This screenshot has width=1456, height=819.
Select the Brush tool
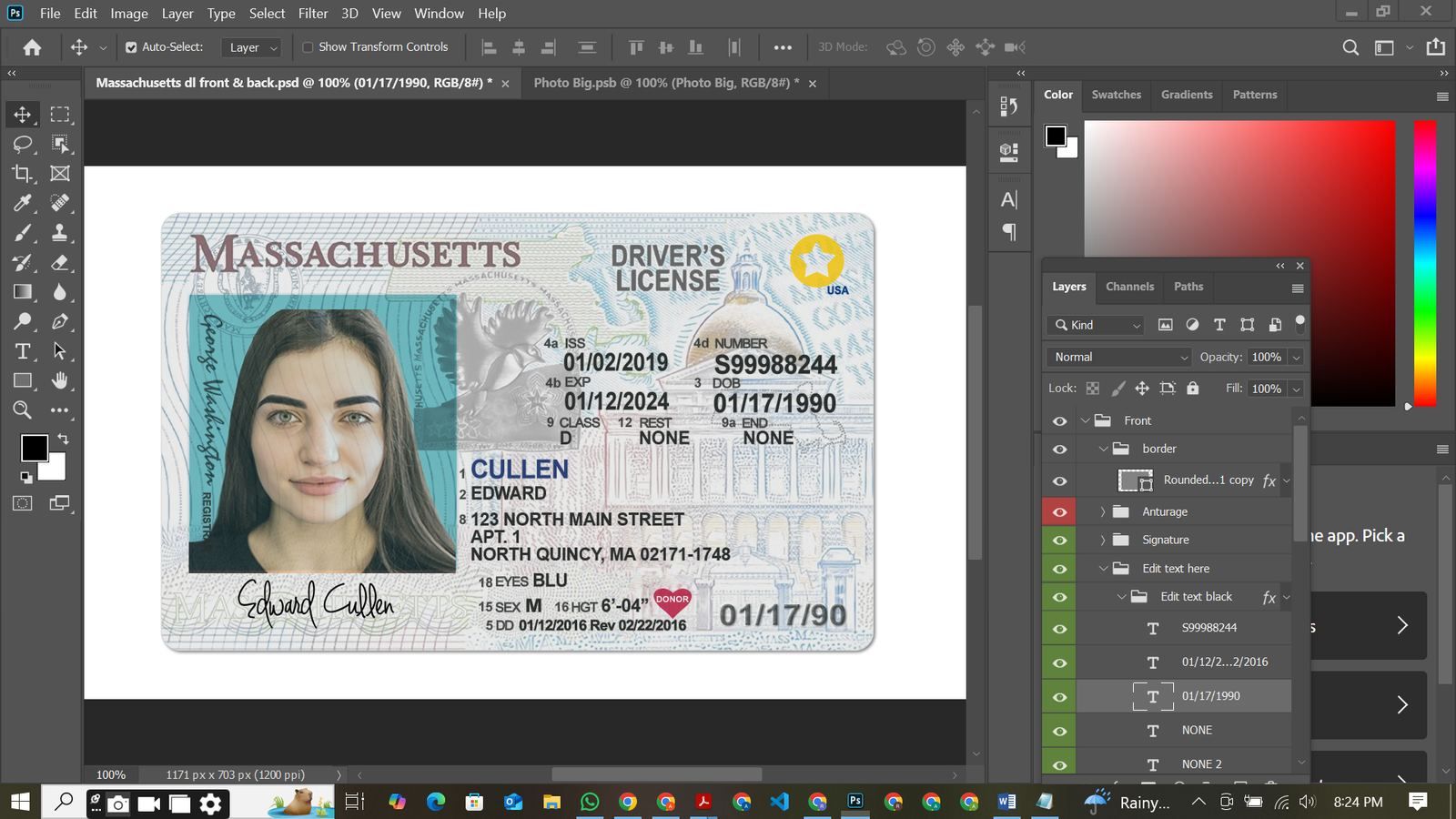[x=23, y=233]
